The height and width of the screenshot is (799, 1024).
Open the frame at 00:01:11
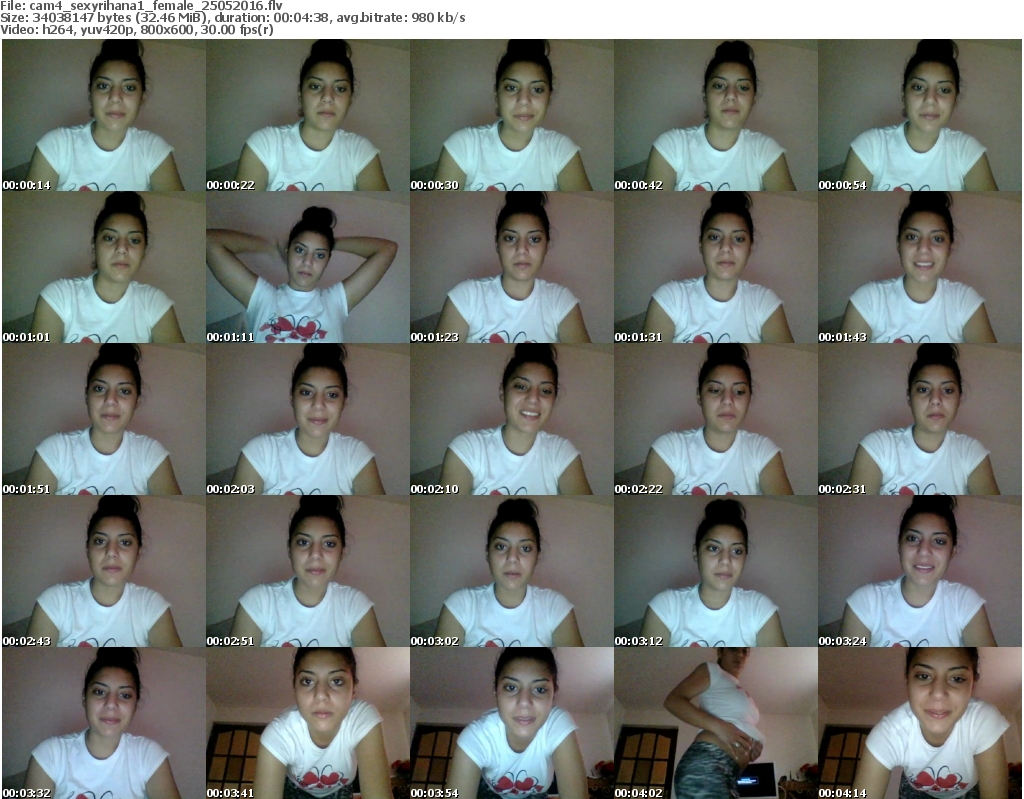click(x=308, y=267)
